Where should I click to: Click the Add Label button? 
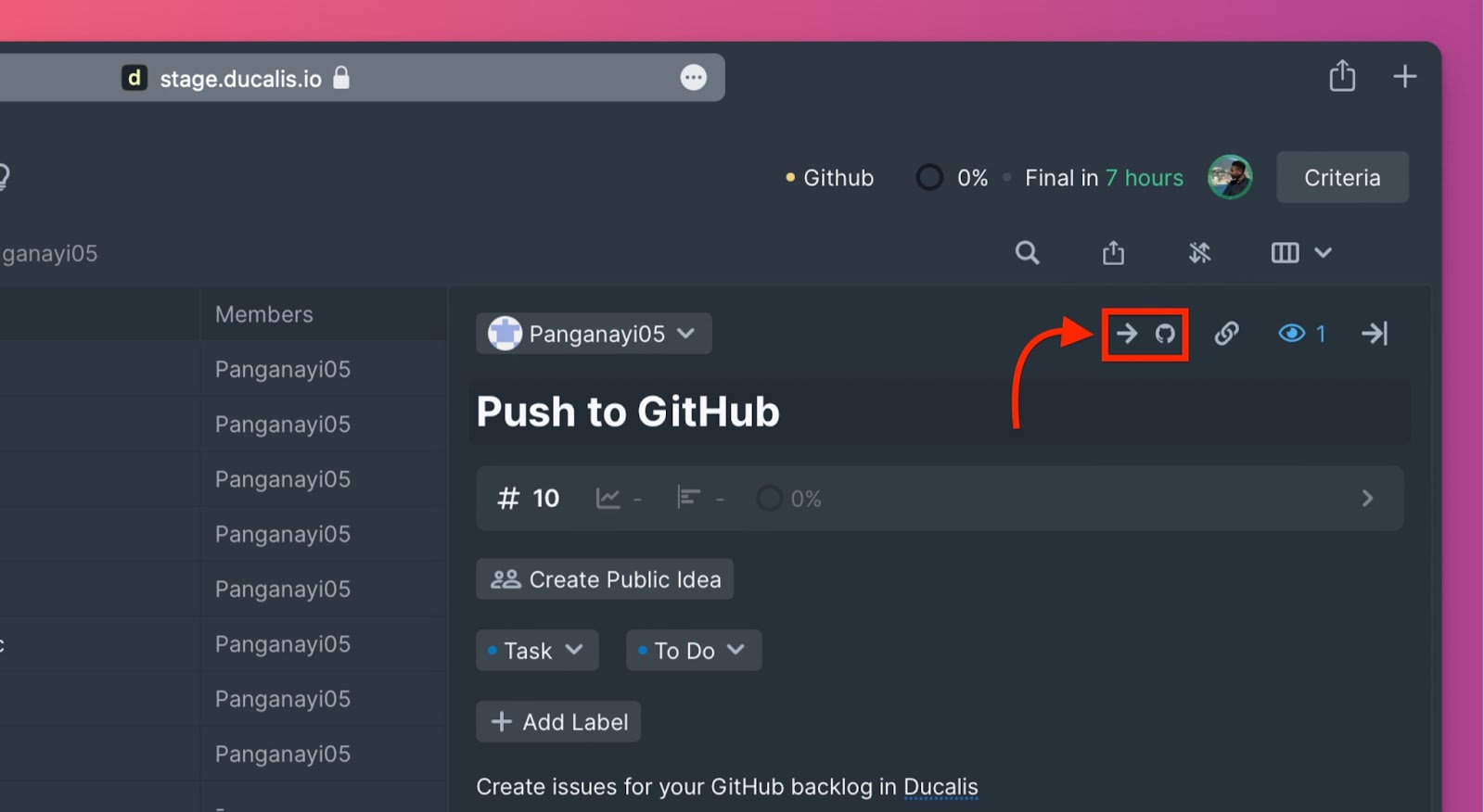coord(558,722)
